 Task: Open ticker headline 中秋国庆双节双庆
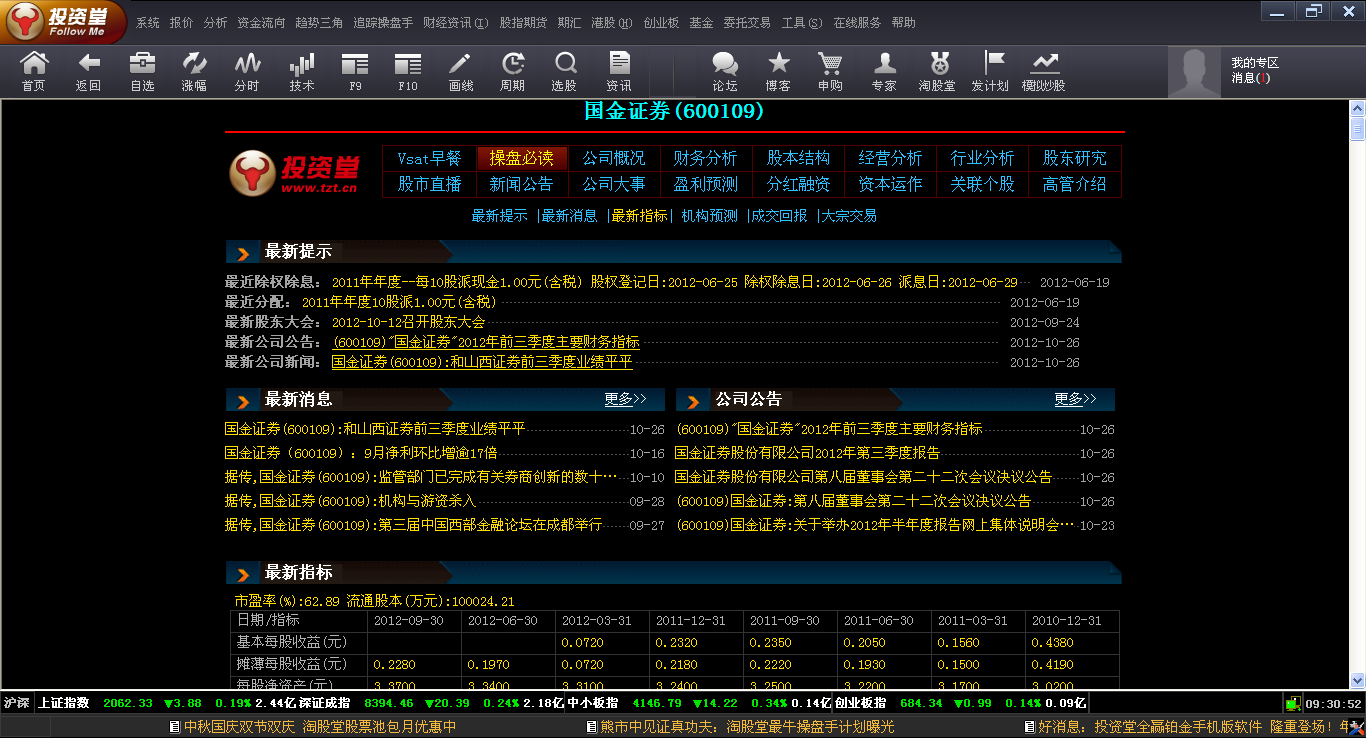point(238,727)
